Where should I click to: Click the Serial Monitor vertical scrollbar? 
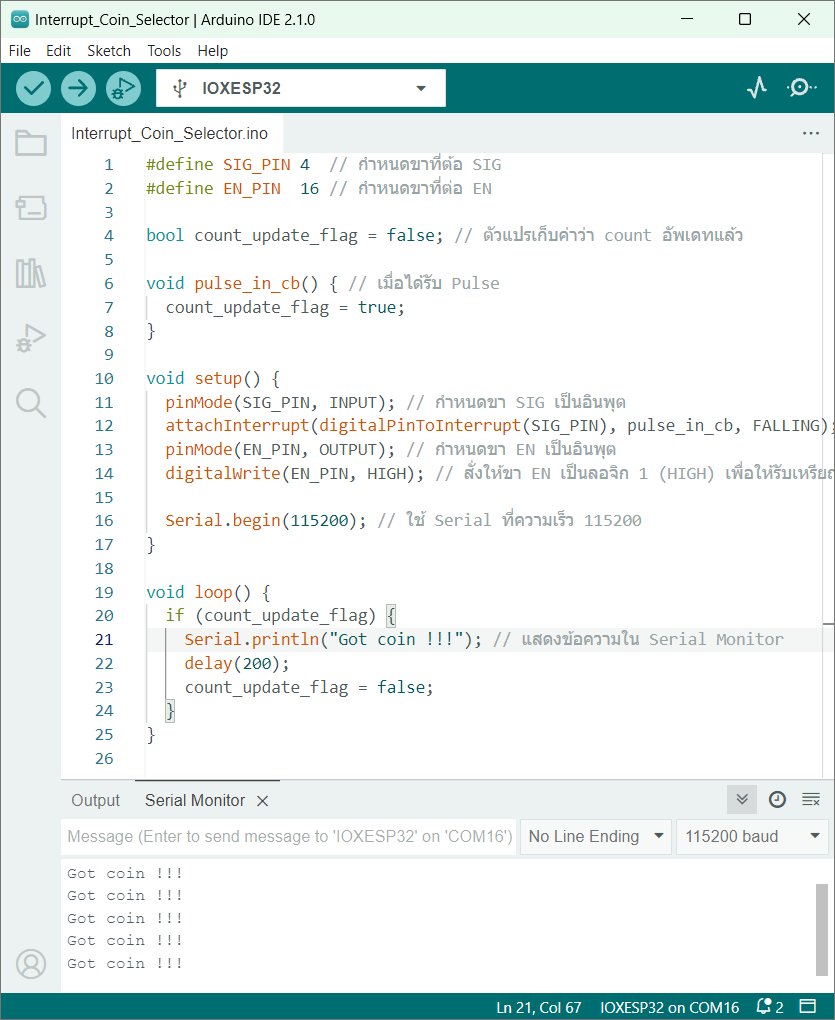(822, 930)
